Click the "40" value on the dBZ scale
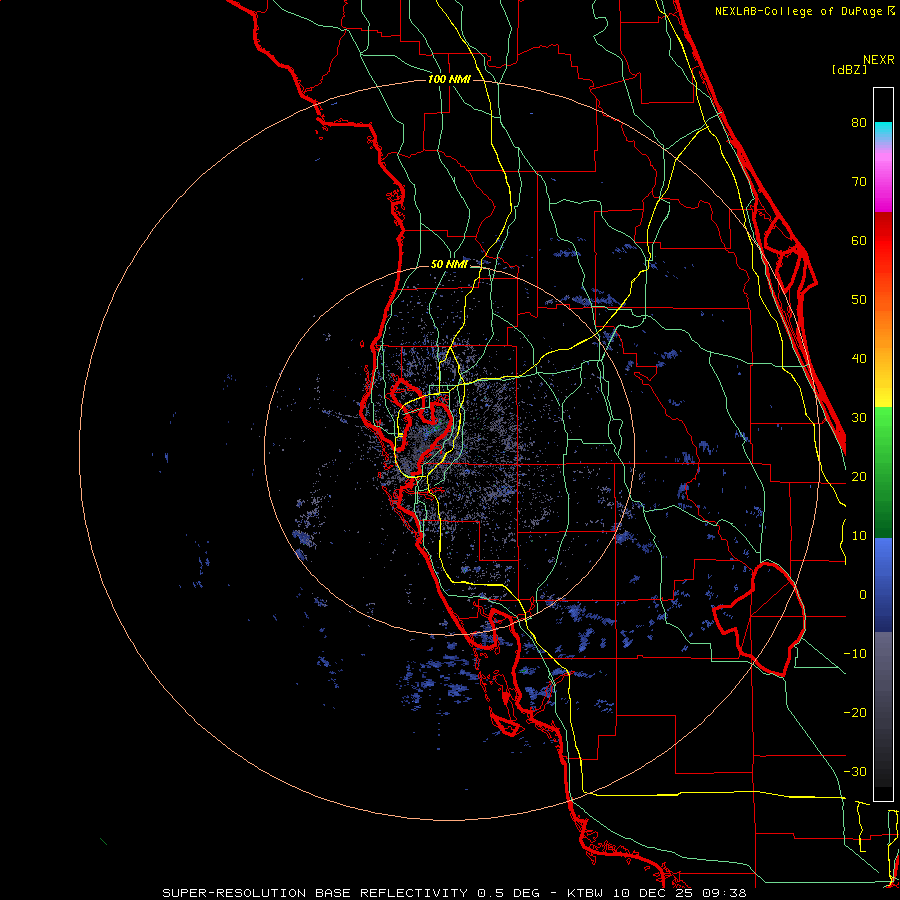 pyautogui.click(x=859, y=359)
